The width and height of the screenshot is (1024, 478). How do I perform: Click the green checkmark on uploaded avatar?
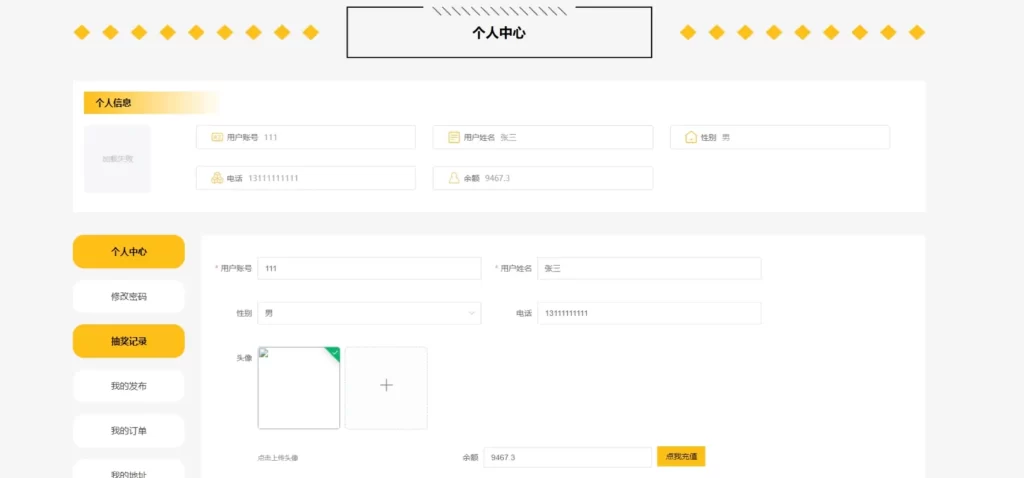[x=334, y=352]
